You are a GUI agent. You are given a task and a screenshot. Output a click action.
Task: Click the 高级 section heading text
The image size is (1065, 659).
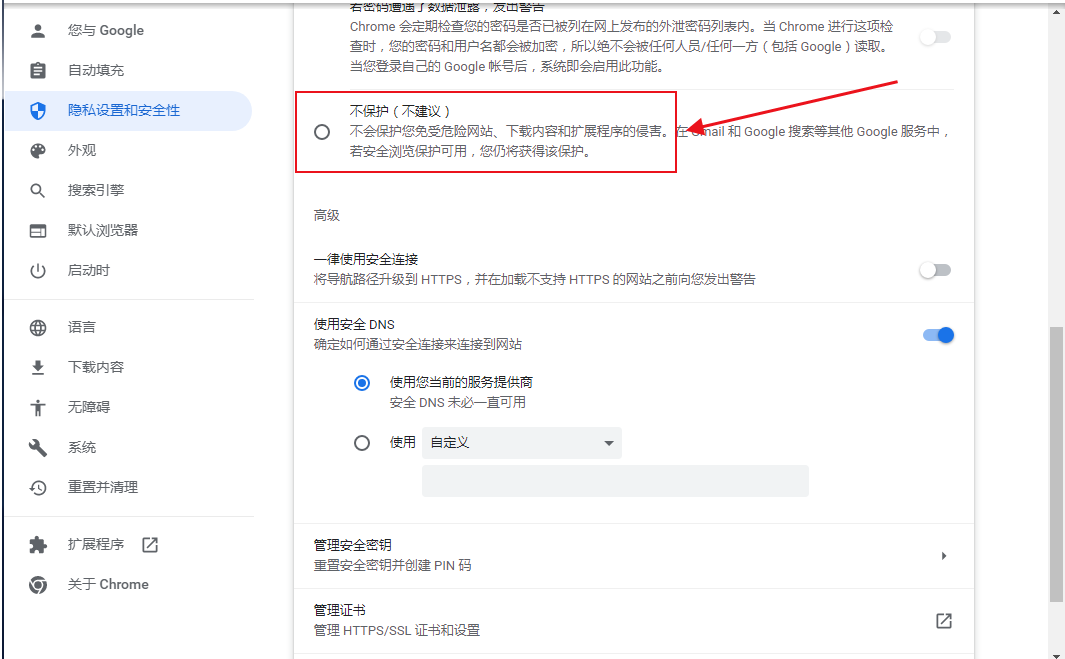327,215
